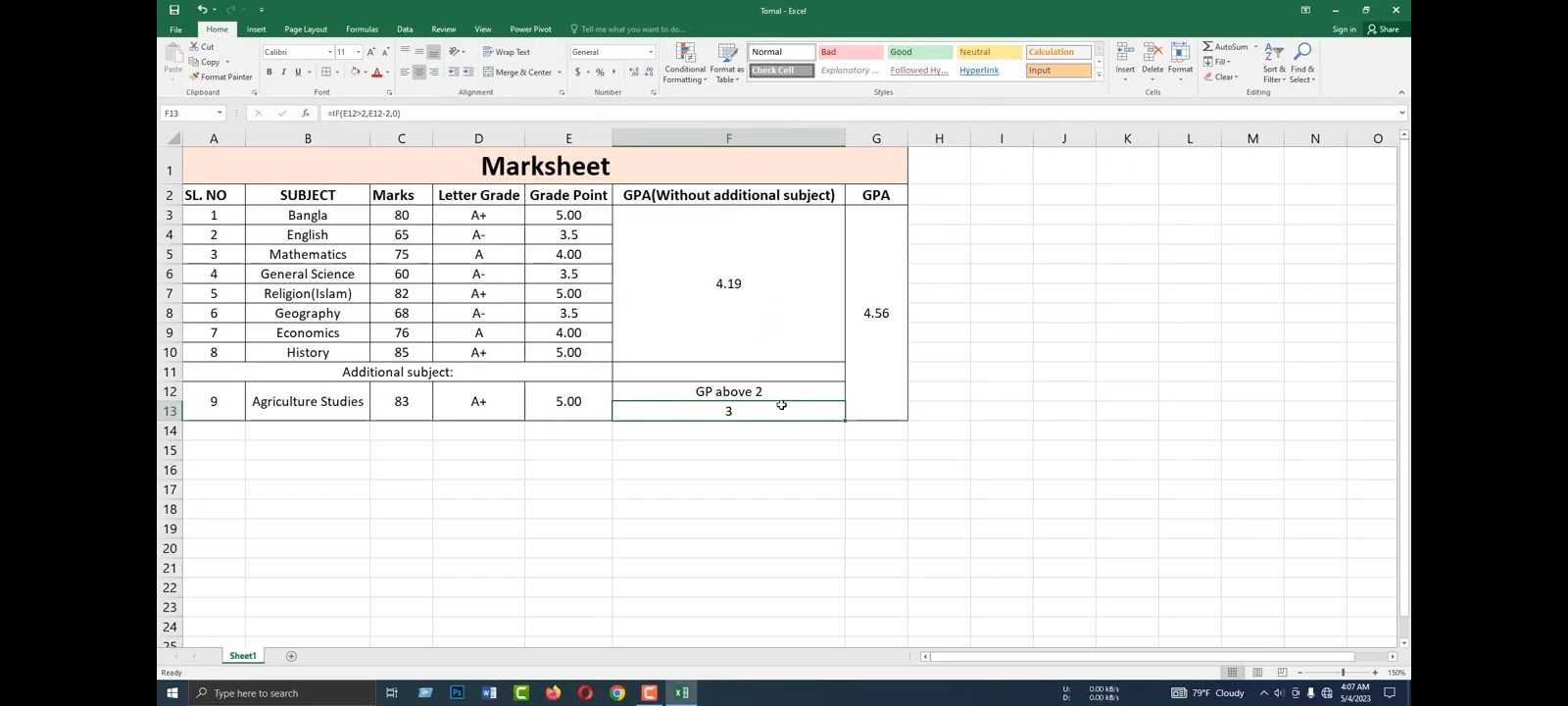Click the font color red A swatch
This screenshot has height=706, width=1568.
(376, 73)
